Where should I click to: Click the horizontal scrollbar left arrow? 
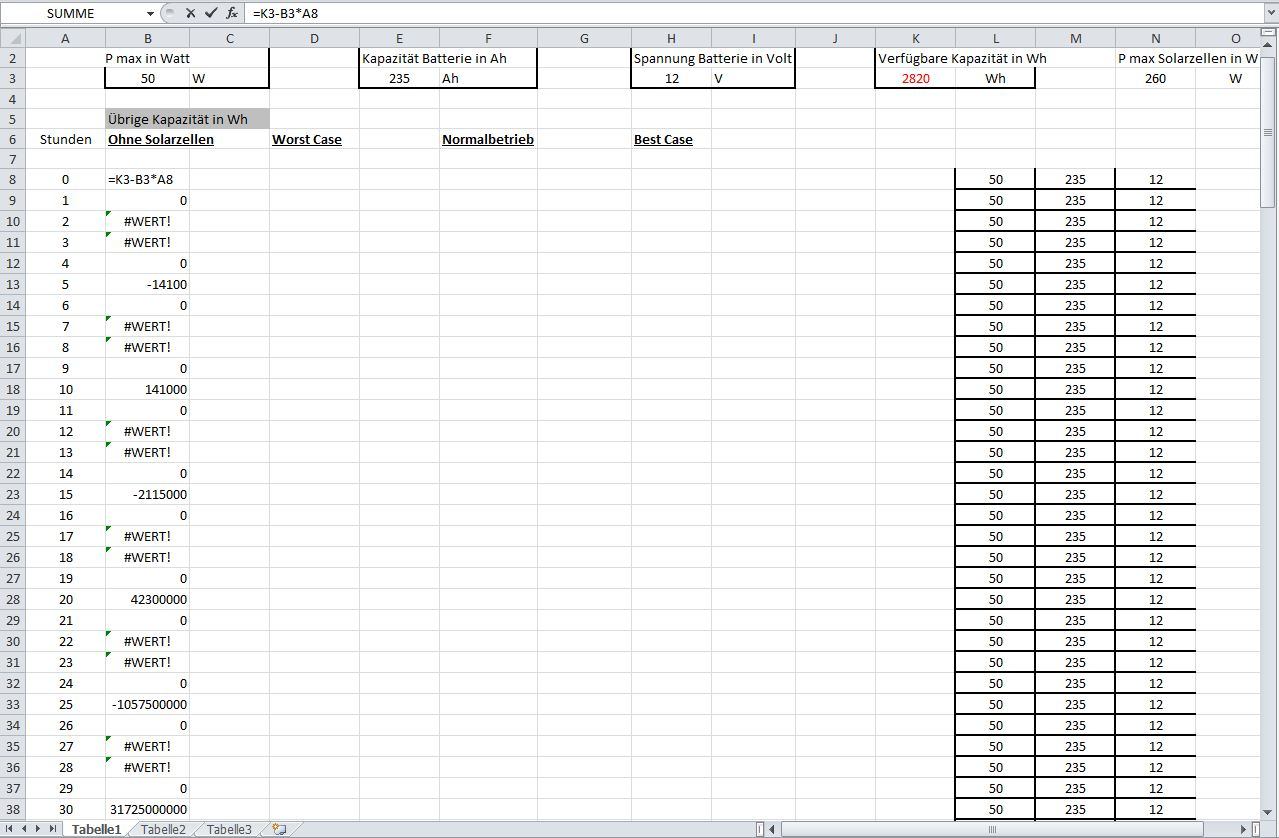772,829
